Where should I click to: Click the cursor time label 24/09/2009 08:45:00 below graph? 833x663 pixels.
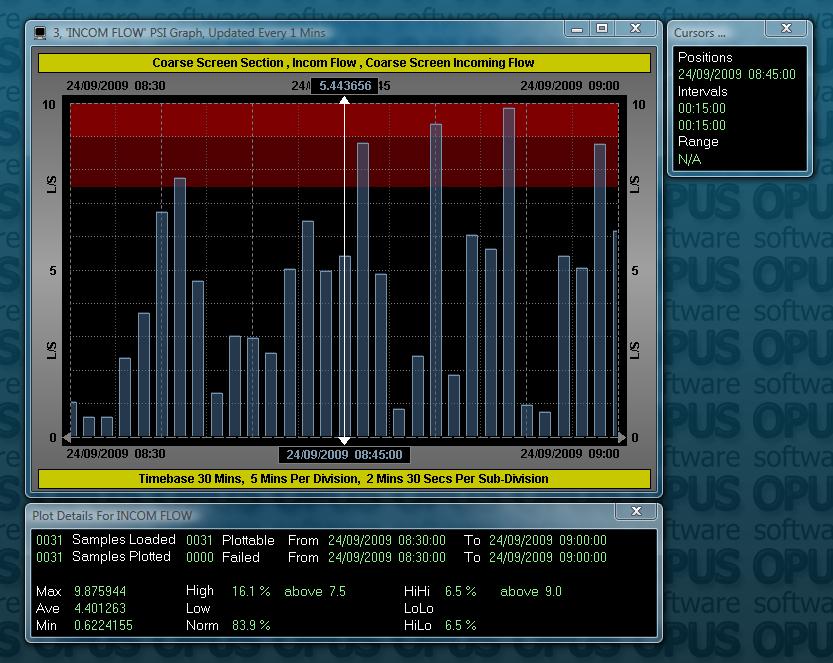coord(344,455)
